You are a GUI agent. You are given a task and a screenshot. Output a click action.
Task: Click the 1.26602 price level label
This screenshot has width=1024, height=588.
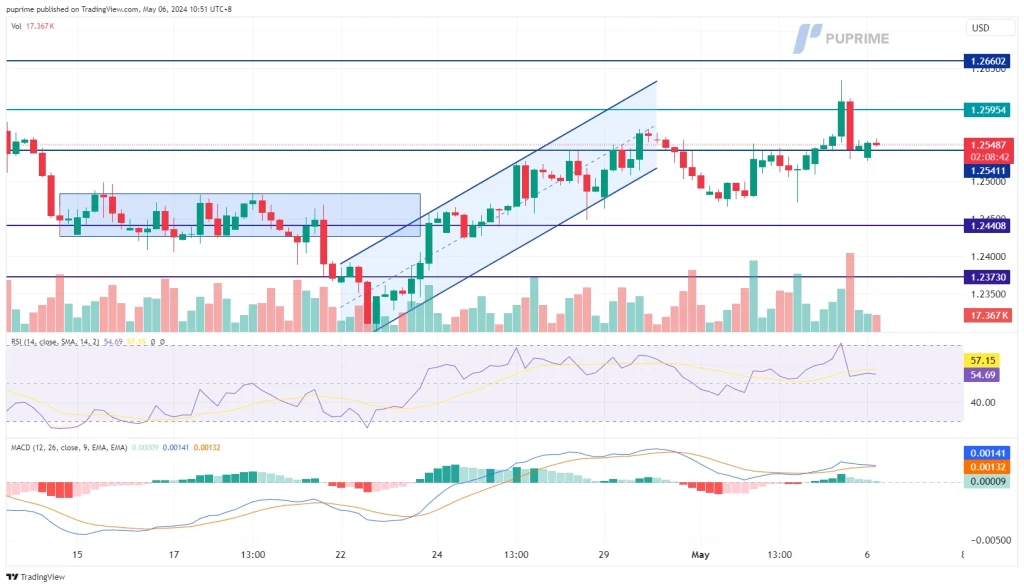click(987, 61)
